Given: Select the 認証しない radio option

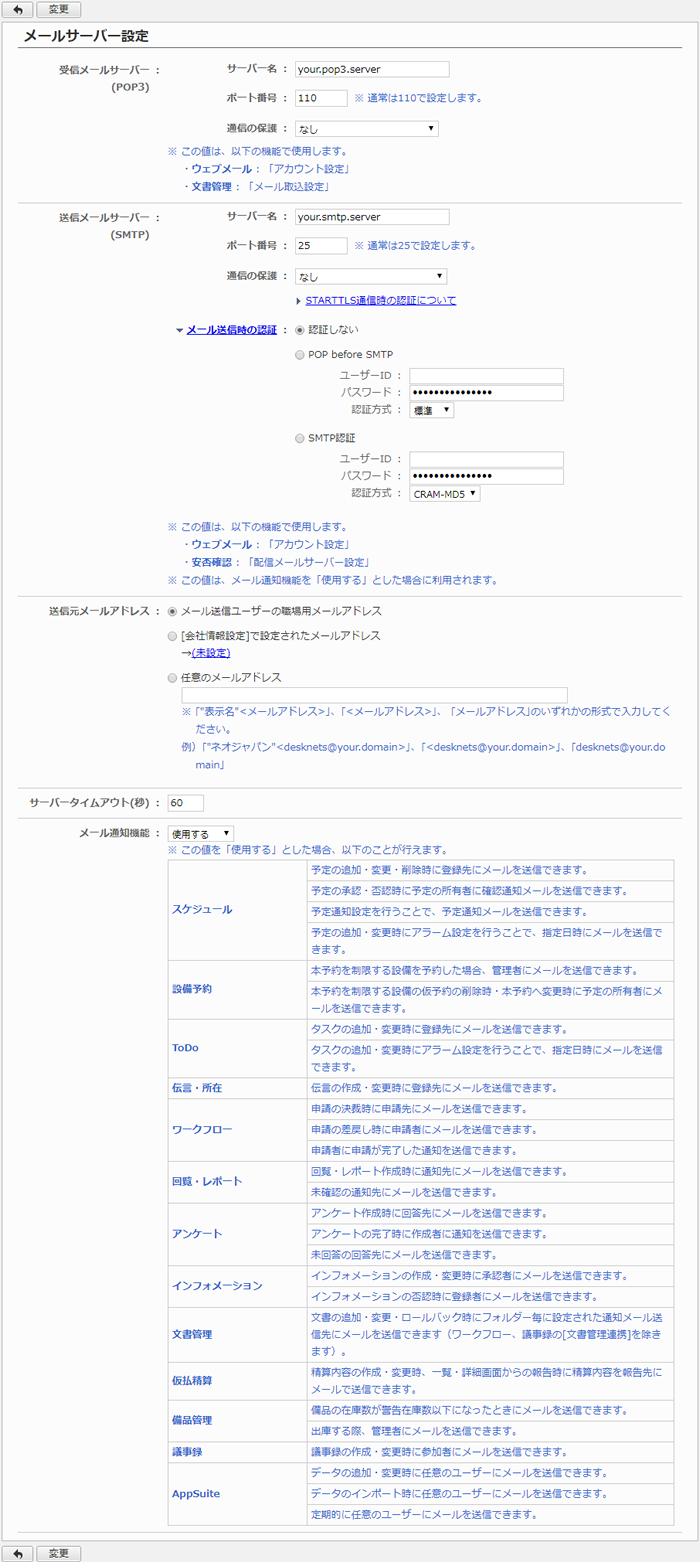Looking at the screenshot, I should coord(301,329).
